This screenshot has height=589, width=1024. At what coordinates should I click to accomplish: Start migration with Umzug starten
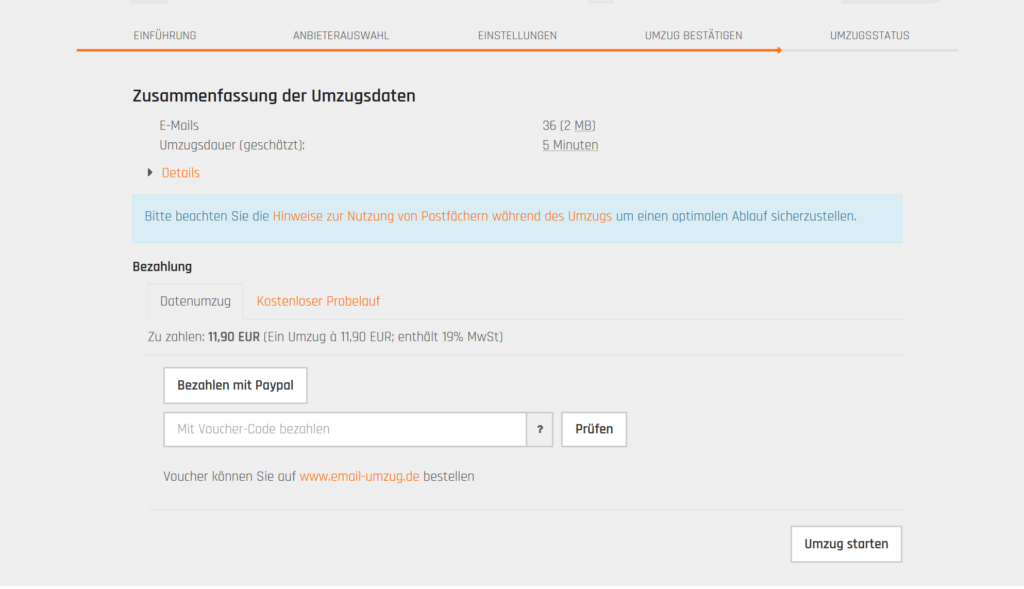(846, 544)
